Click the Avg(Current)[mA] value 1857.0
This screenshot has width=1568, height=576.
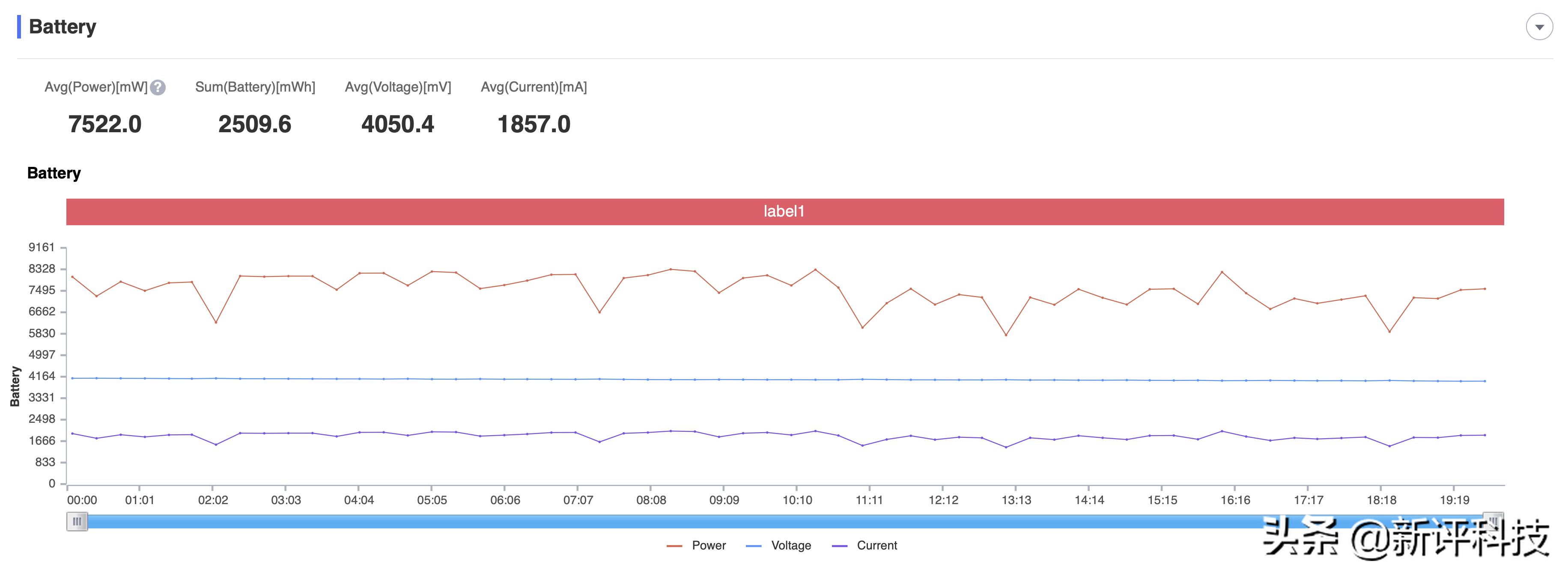click(534, 124)
